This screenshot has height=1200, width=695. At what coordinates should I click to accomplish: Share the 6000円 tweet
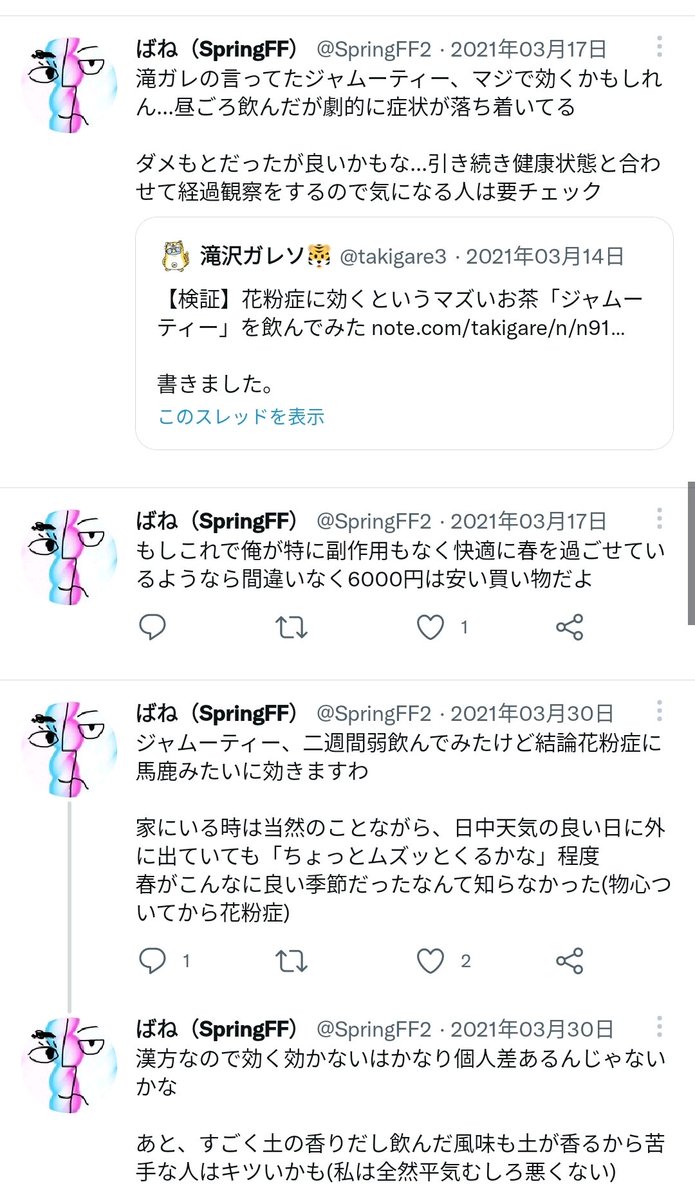pos(569,627)
